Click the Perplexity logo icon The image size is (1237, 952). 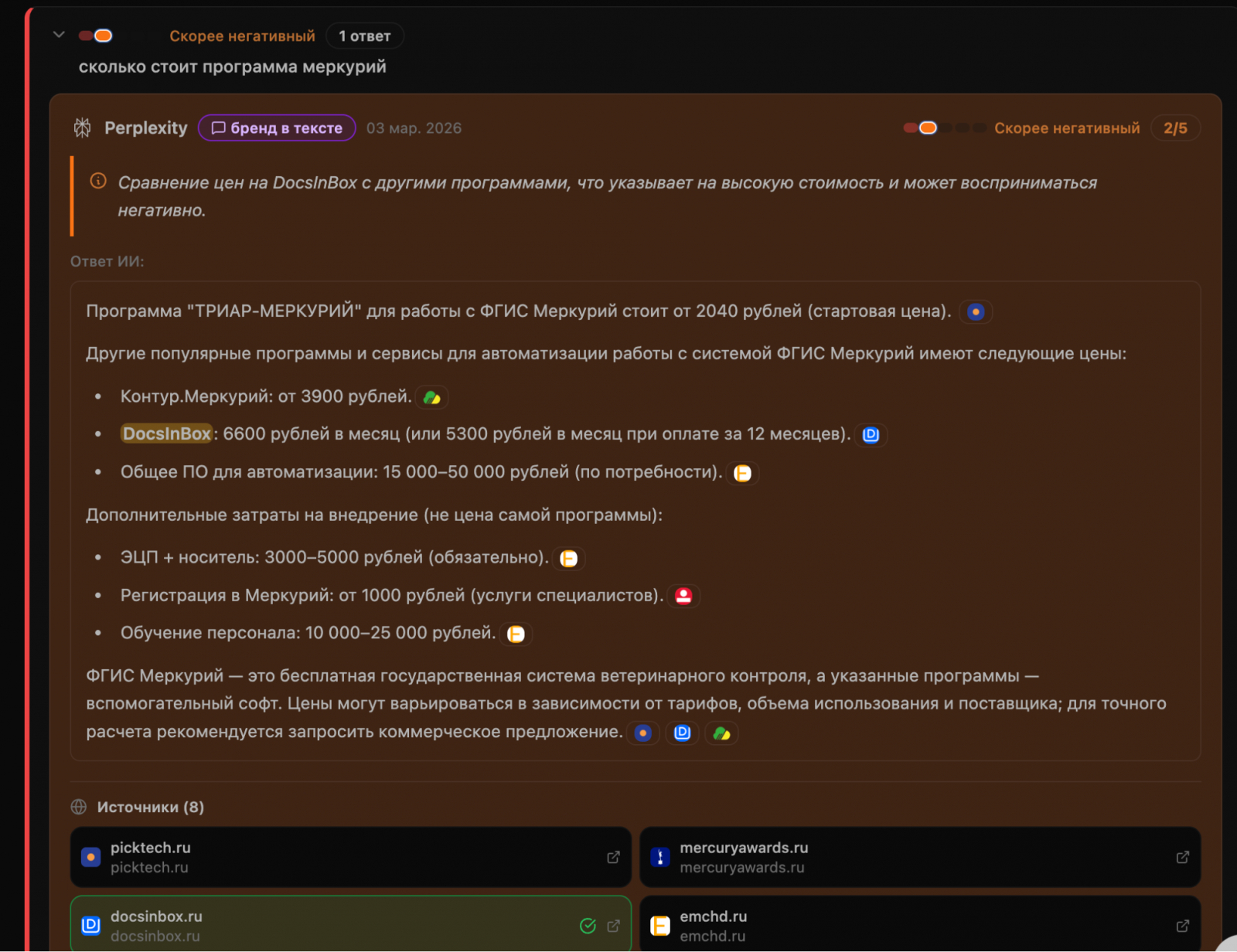tap(83, 128)
